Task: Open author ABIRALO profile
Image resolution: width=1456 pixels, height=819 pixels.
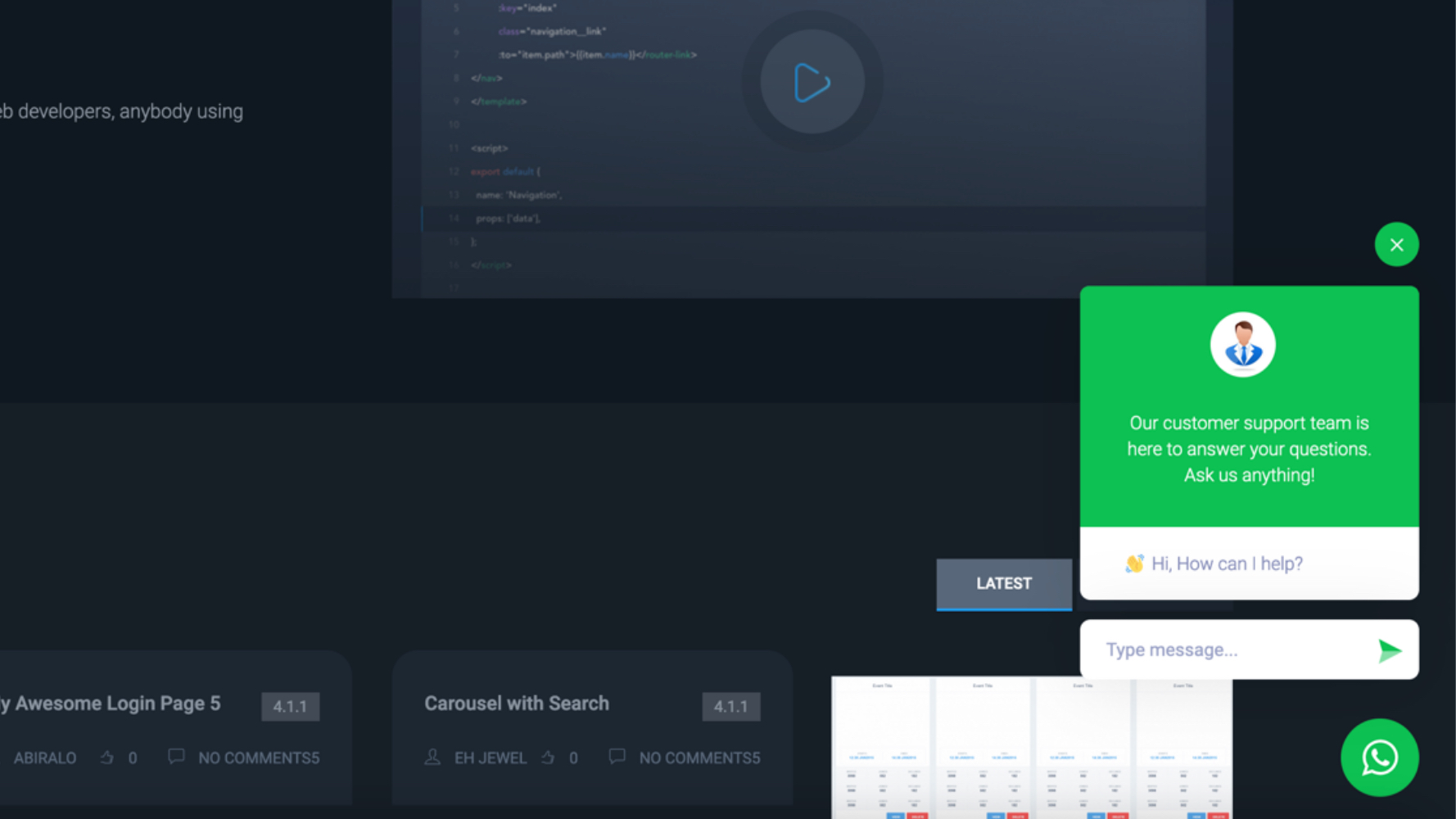Action: 45,758
